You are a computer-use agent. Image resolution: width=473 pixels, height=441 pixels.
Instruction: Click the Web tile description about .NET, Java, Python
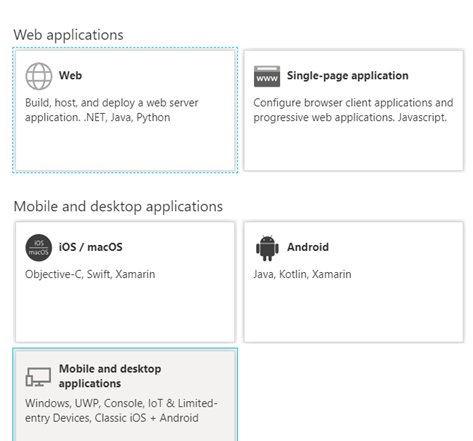click(112, 110)
